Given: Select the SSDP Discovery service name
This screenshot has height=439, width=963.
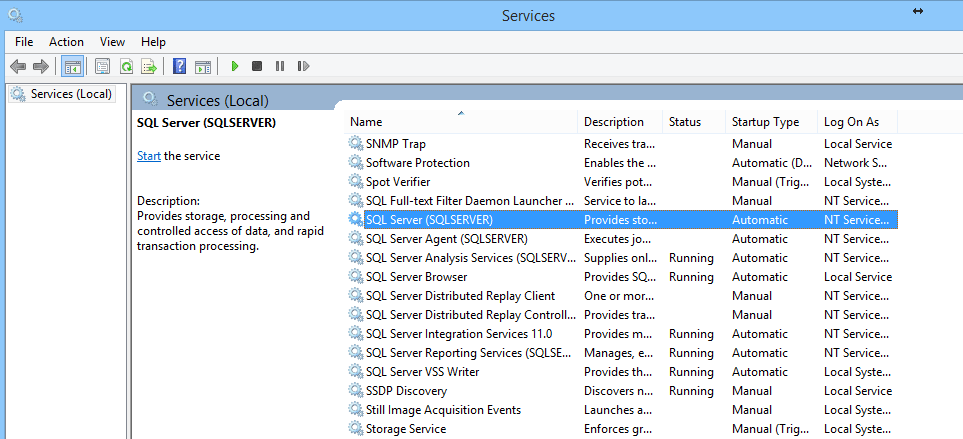Looking at the screenshot, I should click(407, 390).
